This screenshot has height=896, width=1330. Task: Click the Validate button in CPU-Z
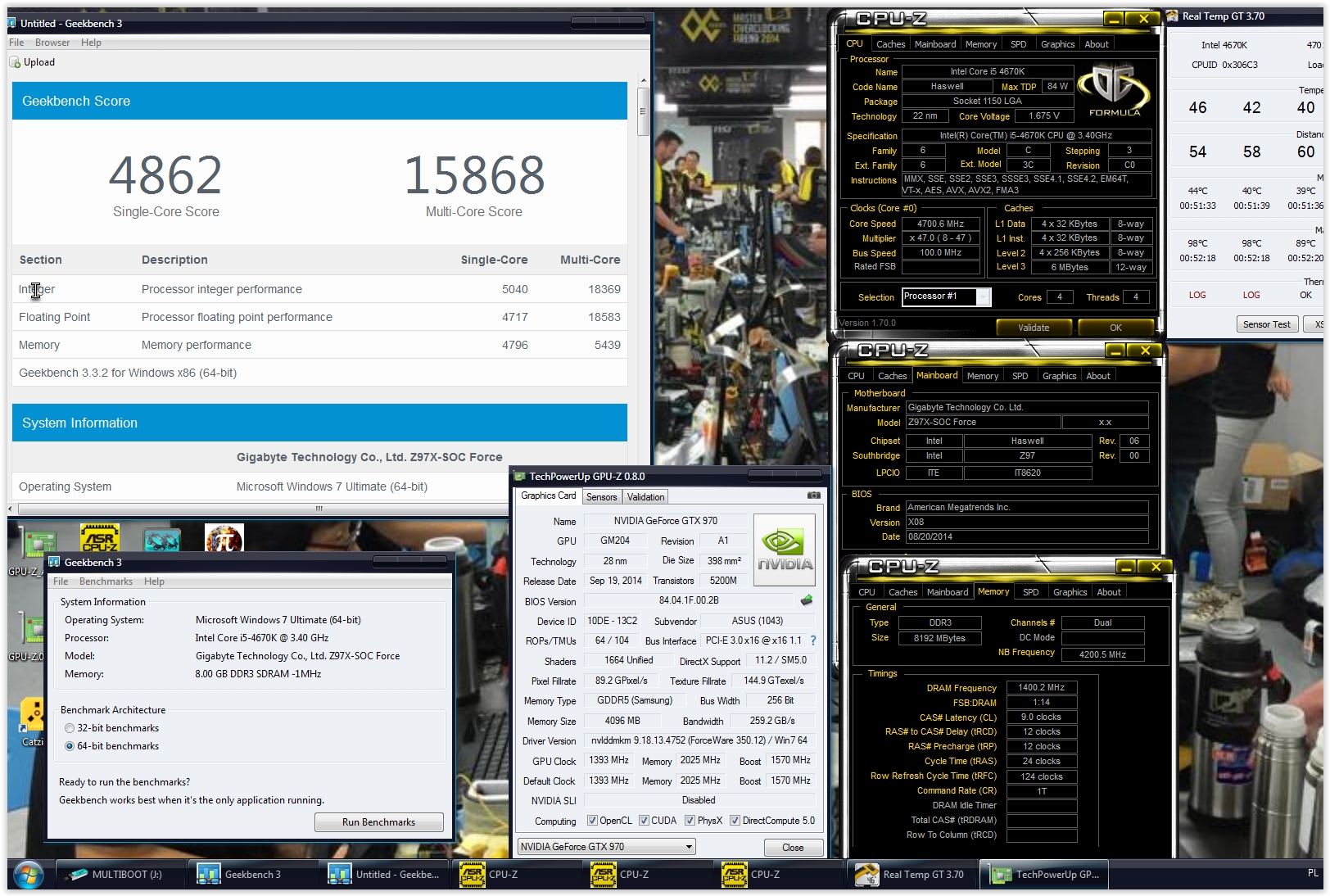click(x=1034, y=328)
